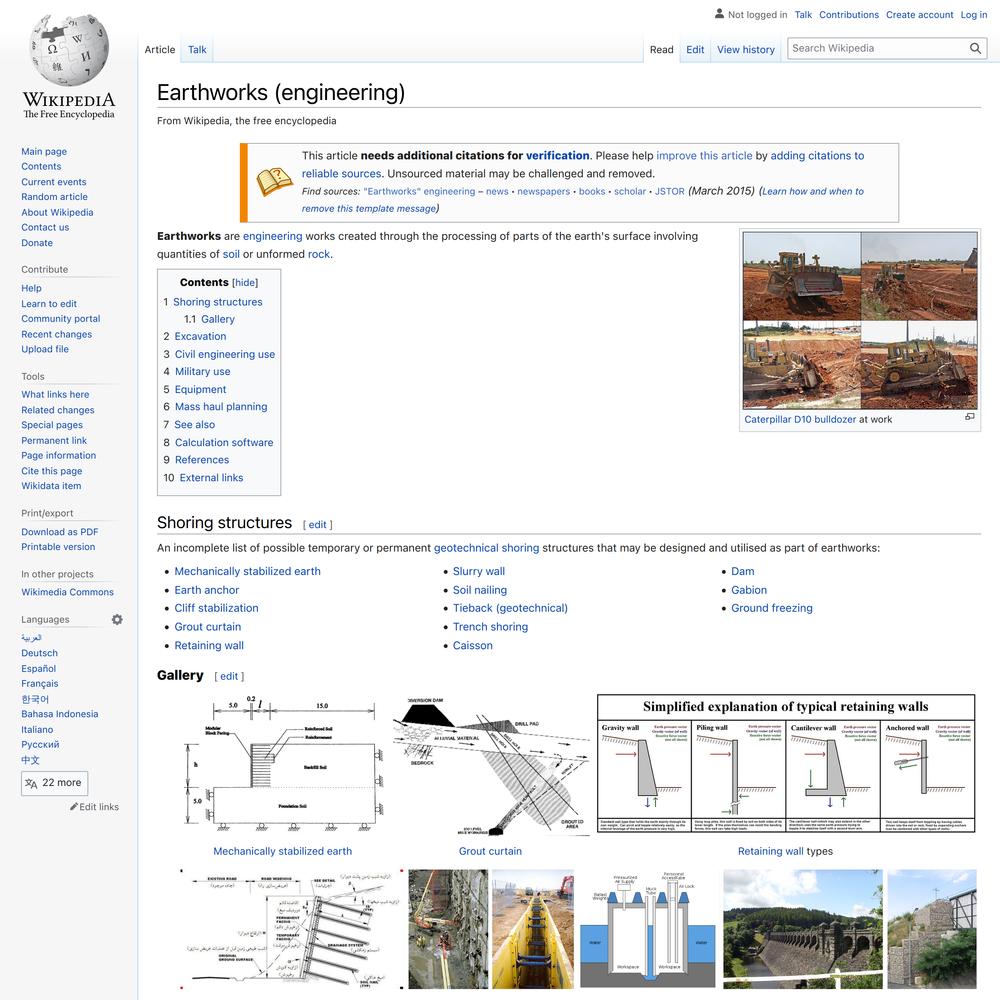Click the Wikipedia globe logo
Screen dimensions: 1000x1000
69,50
